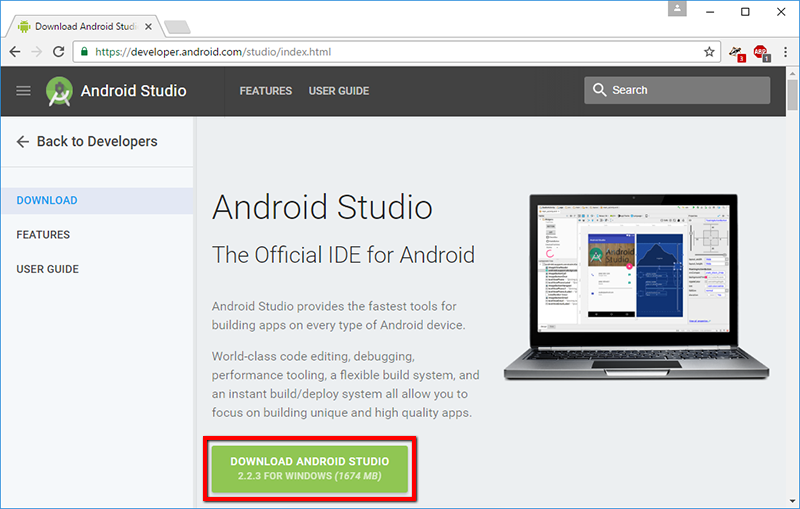Click the URL address bar
The image size is (800, 509).
(x=398, y=52)
